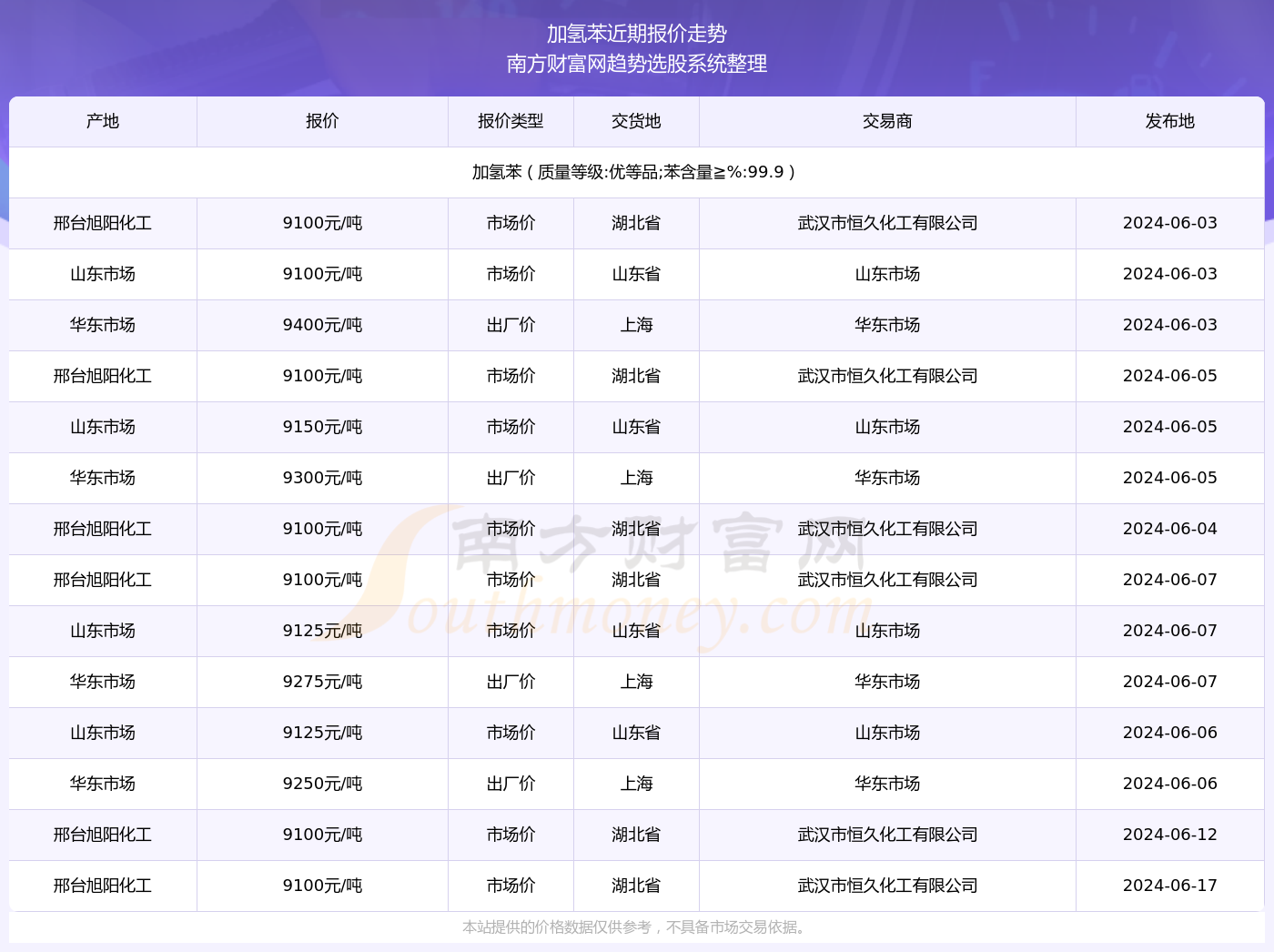
Task: Click 9125元/吨 in the 2024-06-07 row
Action: [x=322, y=631]
